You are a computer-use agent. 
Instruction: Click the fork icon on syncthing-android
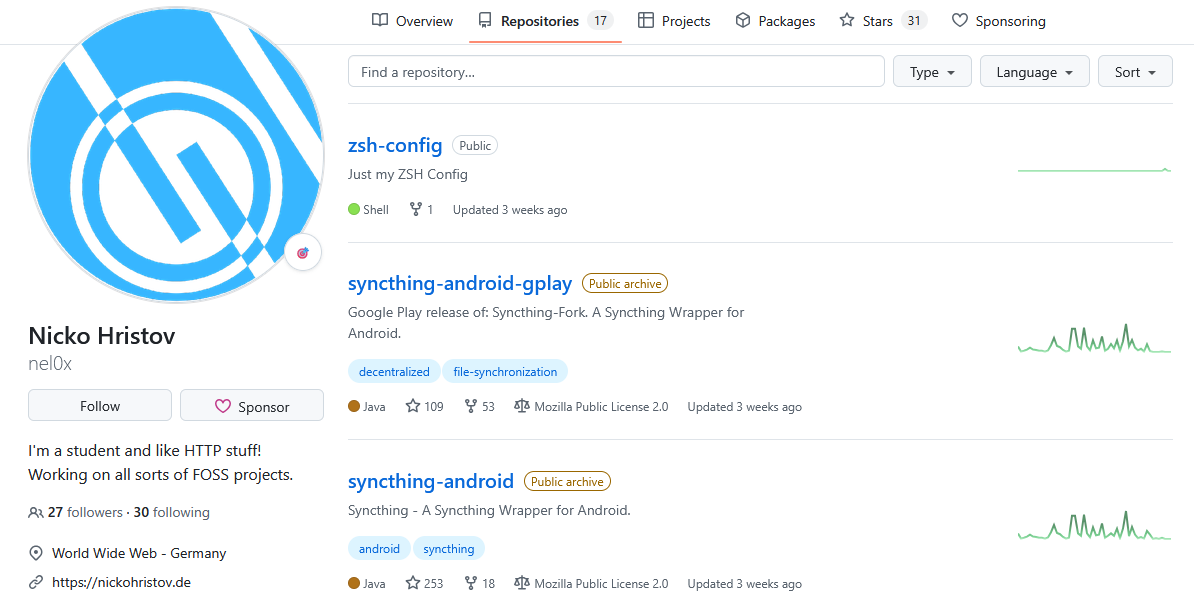(x=471, y=583)
